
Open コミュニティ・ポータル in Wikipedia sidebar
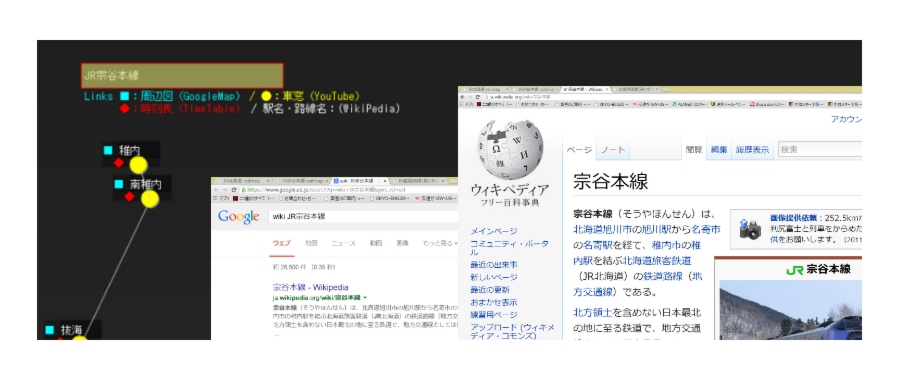pos(510,247)
